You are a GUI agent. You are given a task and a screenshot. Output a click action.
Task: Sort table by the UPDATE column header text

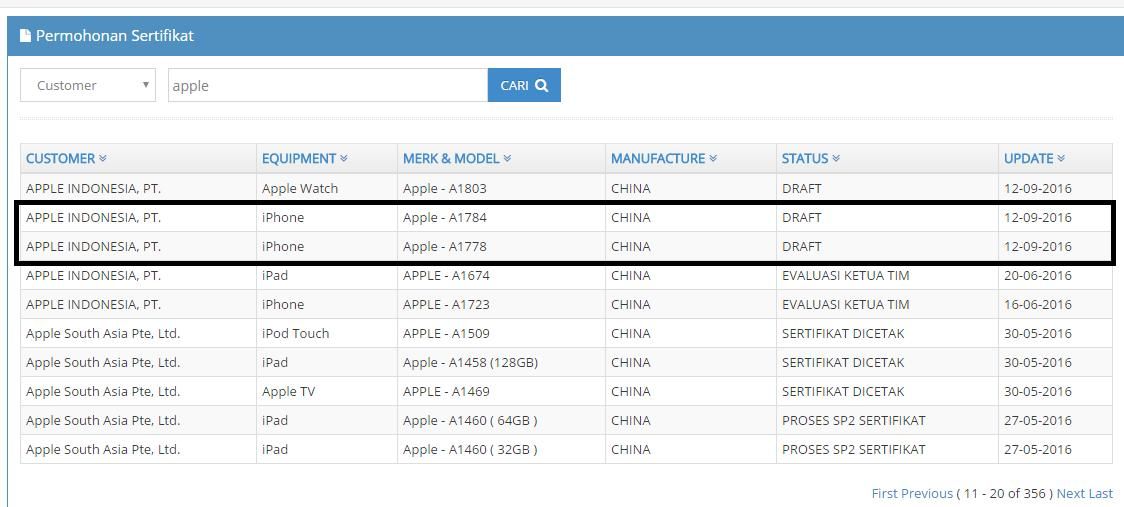(x=1028, y=159)
